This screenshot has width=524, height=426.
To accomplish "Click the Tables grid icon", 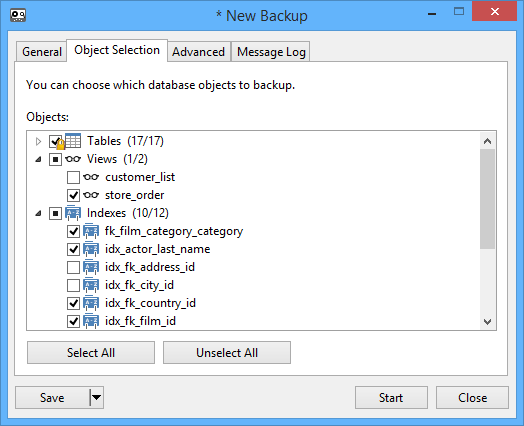I will (73, 141).
